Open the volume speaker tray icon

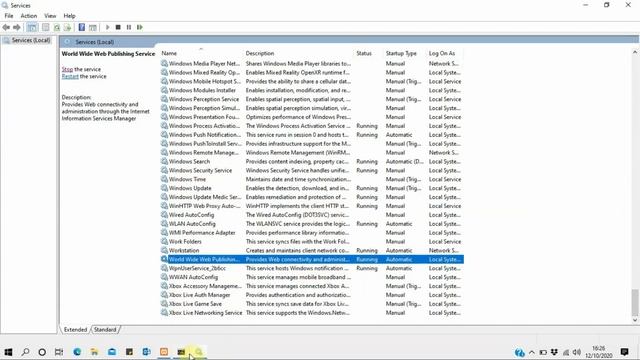(x=576, y=352)
